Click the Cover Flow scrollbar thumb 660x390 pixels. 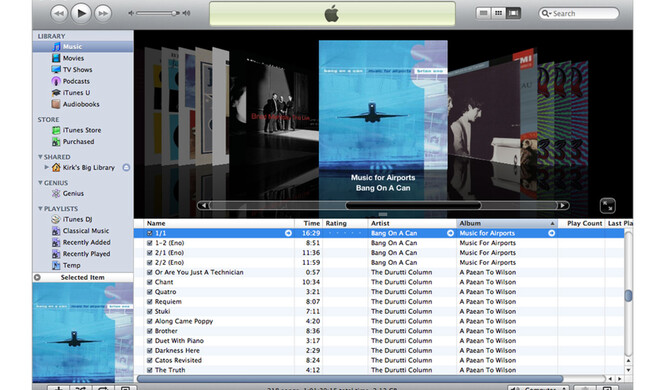coord(413,206)
